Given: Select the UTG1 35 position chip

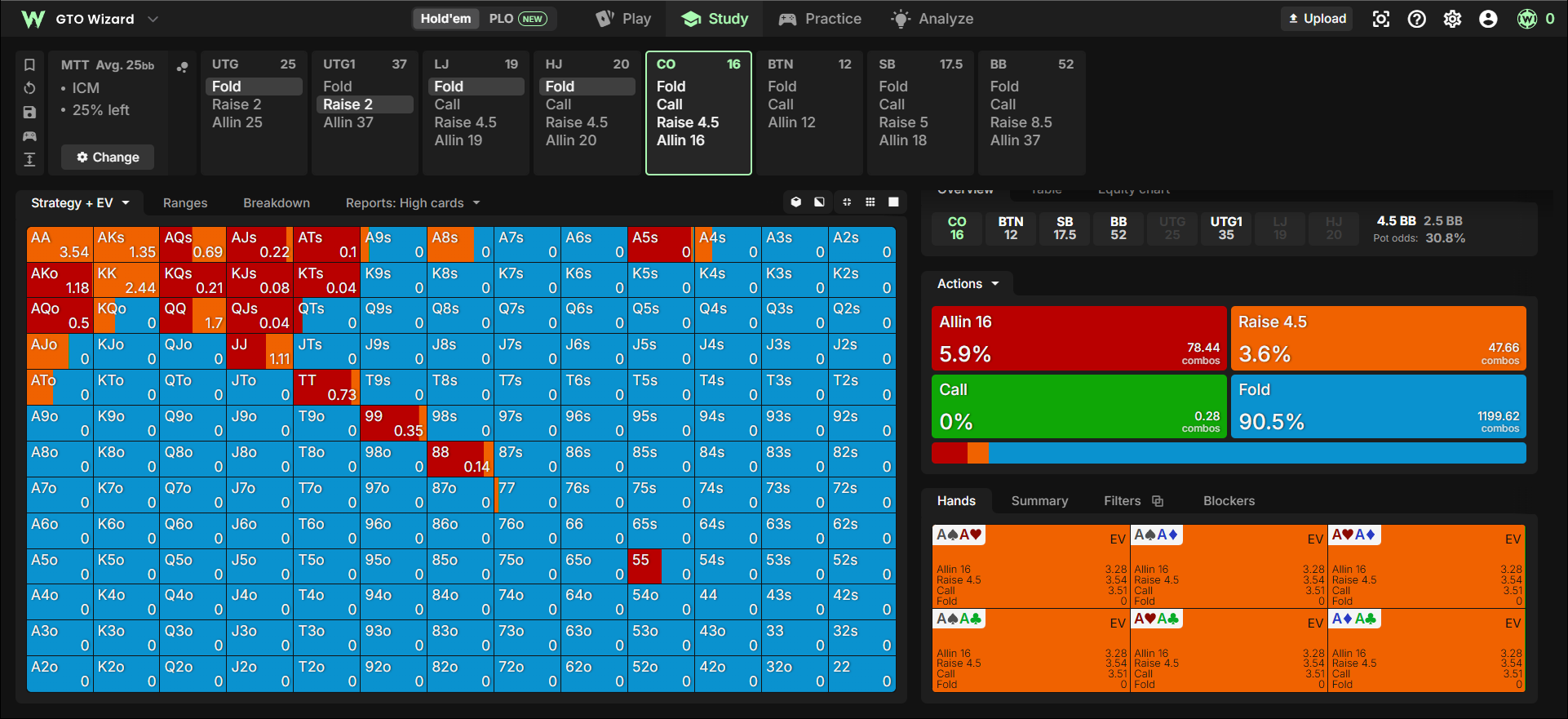Looking at the screenshot, I should tap(1226, 229).
